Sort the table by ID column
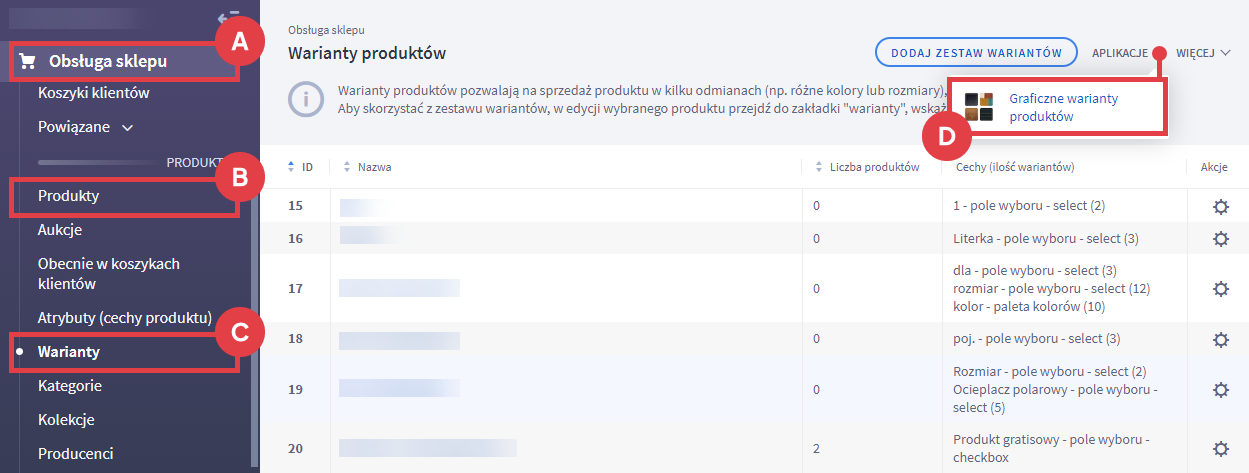This screenshot has height=473, width=1249. tap(300, 167)
